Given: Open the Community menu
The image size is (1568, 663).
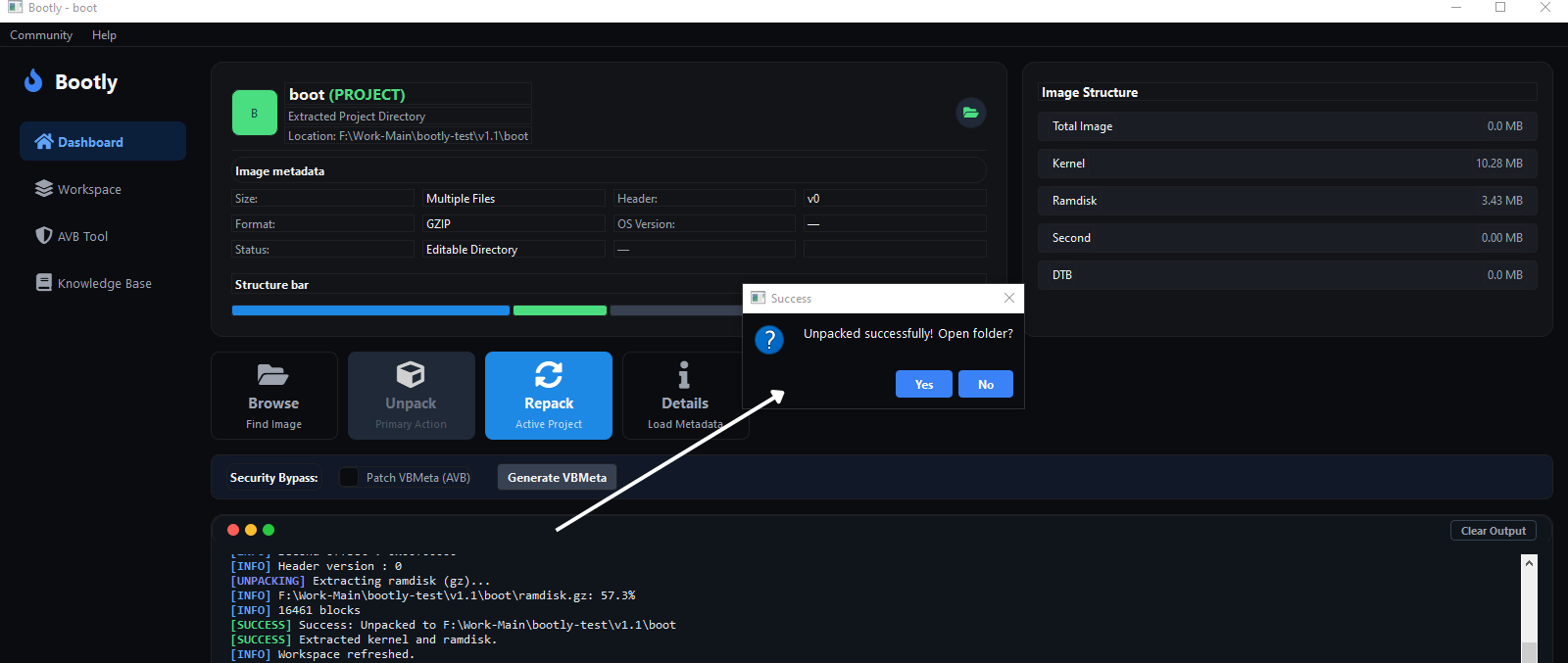Looking at the screenshot, I should tap(41, 34).
